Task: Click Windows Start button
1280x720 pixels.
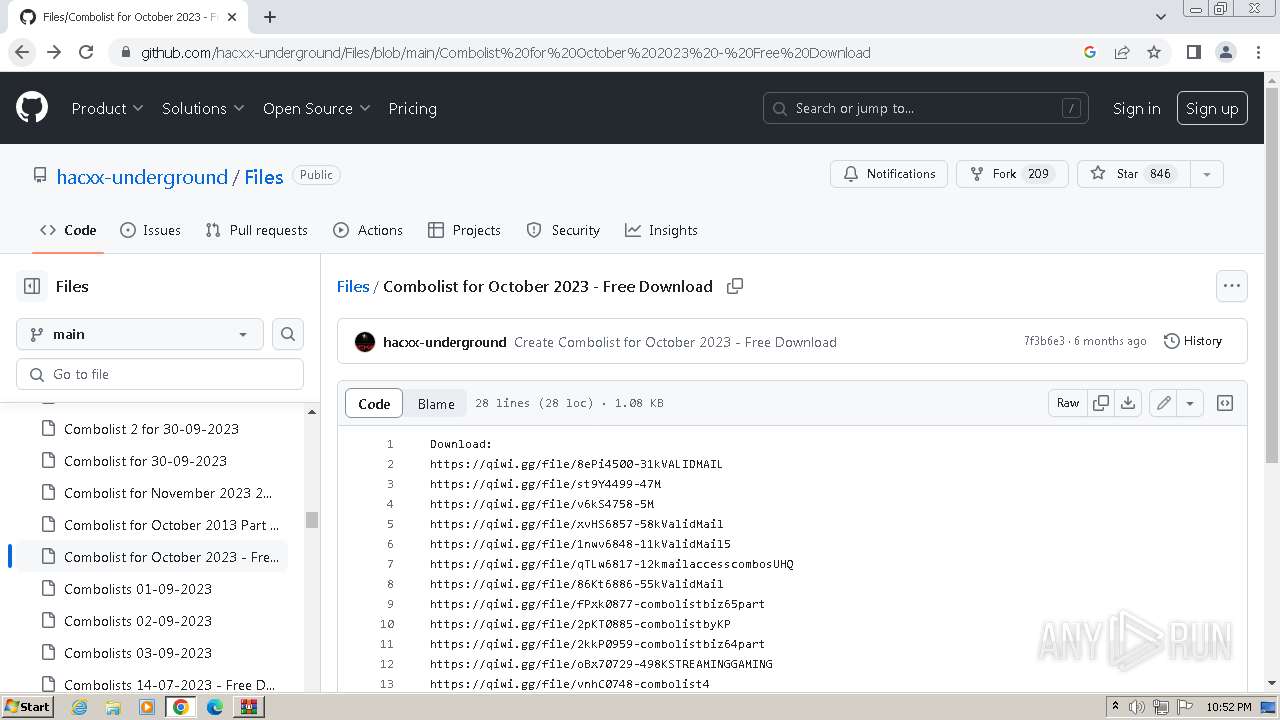Action: click(27, 707)
